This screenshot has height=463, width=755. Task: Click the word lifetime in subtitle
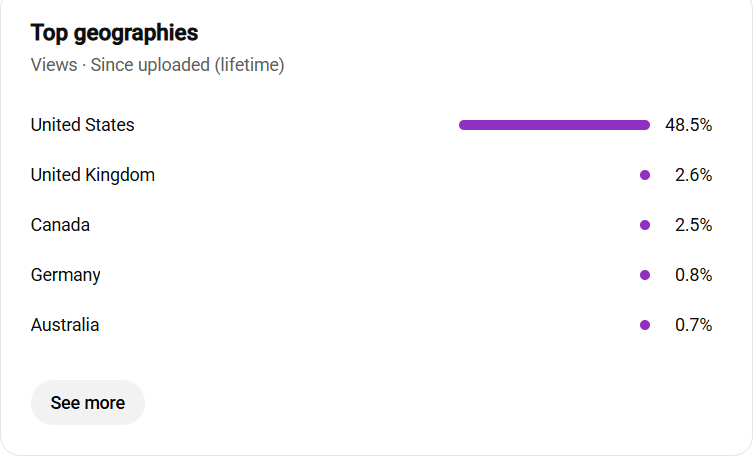pyautogui.click(x=249, y=65)
